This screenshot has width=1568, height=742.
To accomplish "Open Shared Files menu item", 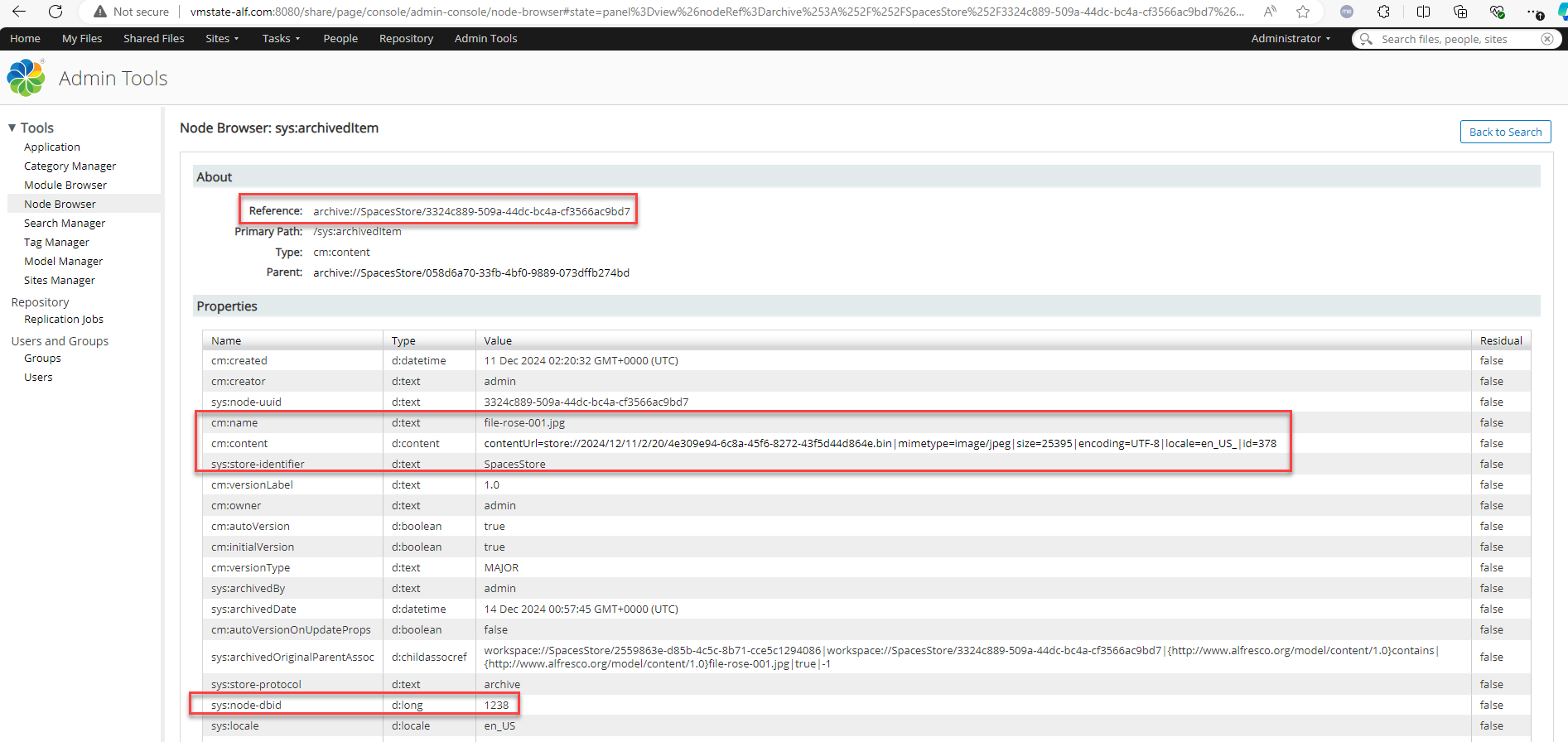I will (154, 39).
